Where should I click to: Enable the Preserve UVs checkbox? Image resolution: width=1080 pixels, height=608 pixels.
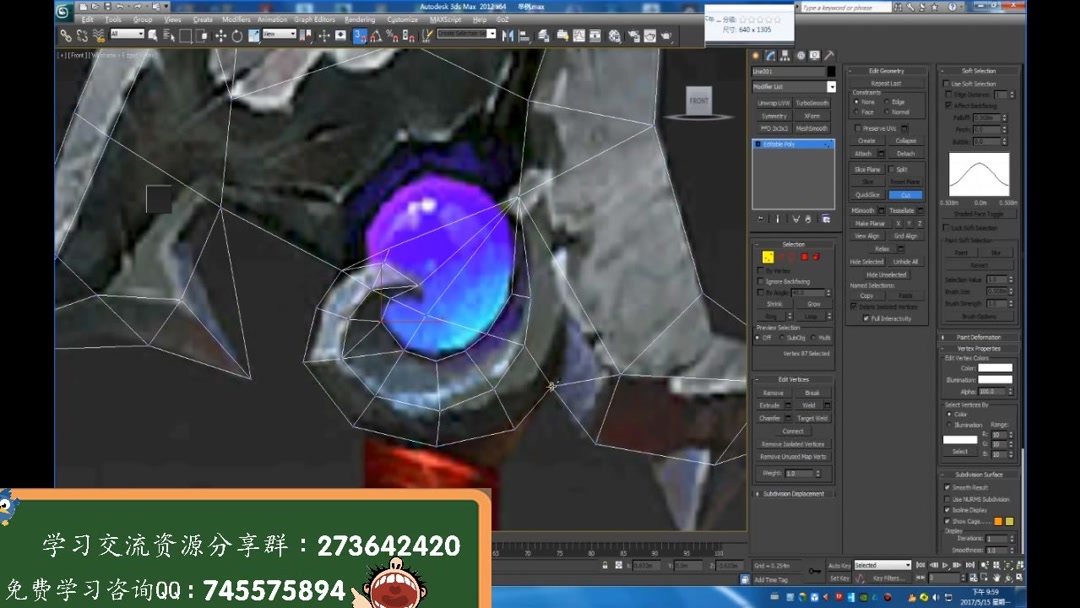(x=858, y=127)
